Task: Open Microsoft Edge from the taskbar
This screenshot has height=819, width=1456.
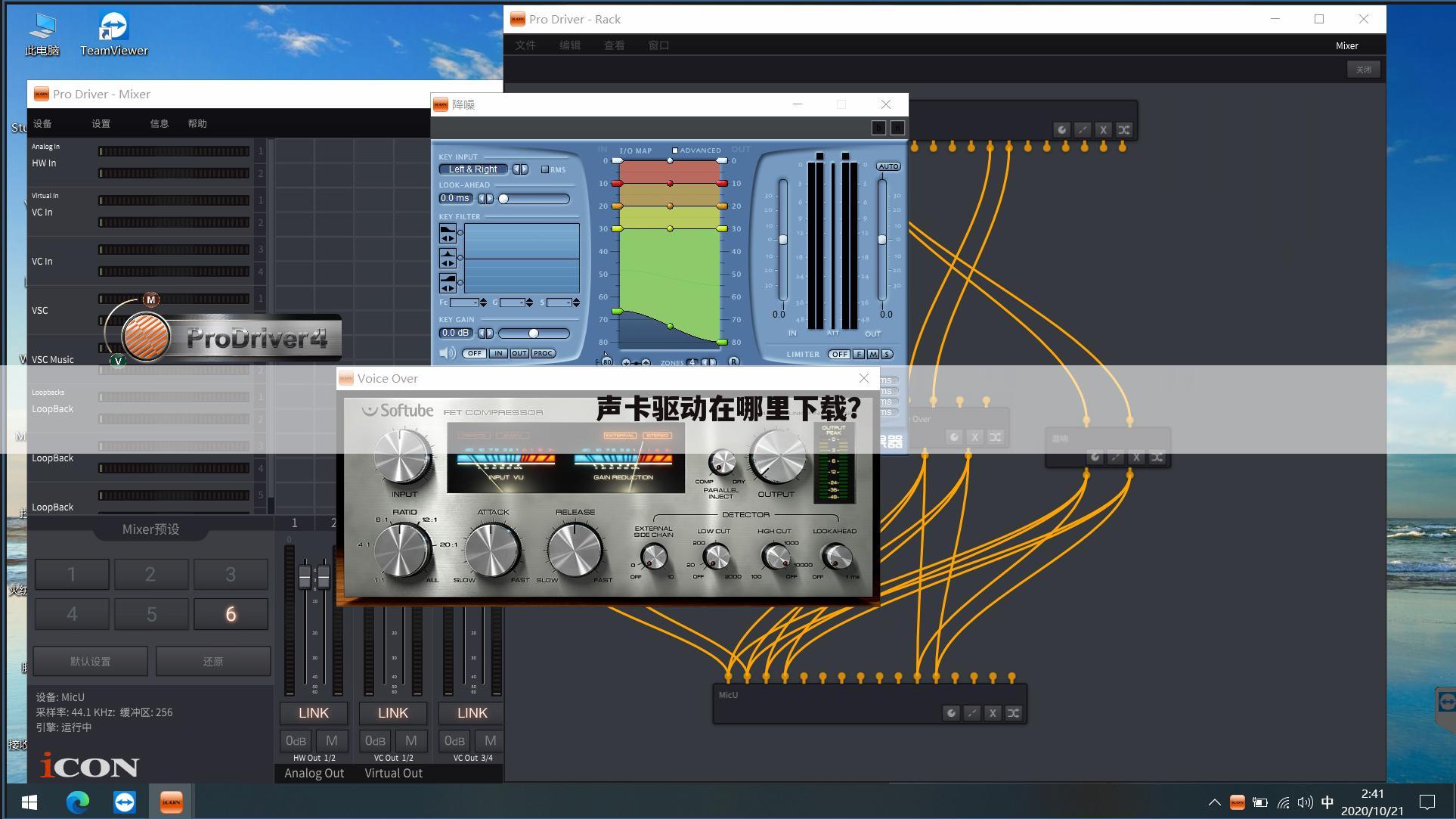Action: (77, 802)
